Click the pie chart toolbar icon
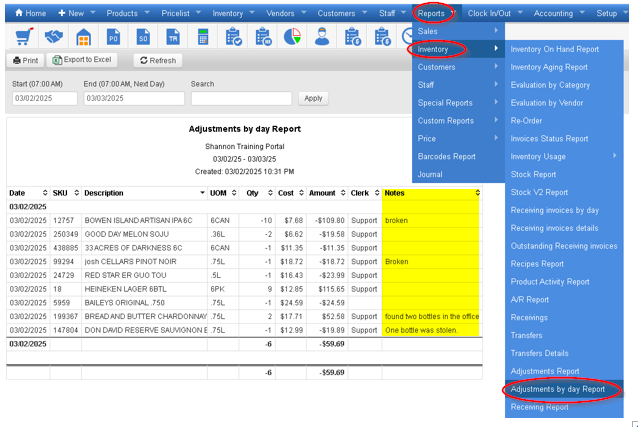The image size is (638, 427). [292, 37]
